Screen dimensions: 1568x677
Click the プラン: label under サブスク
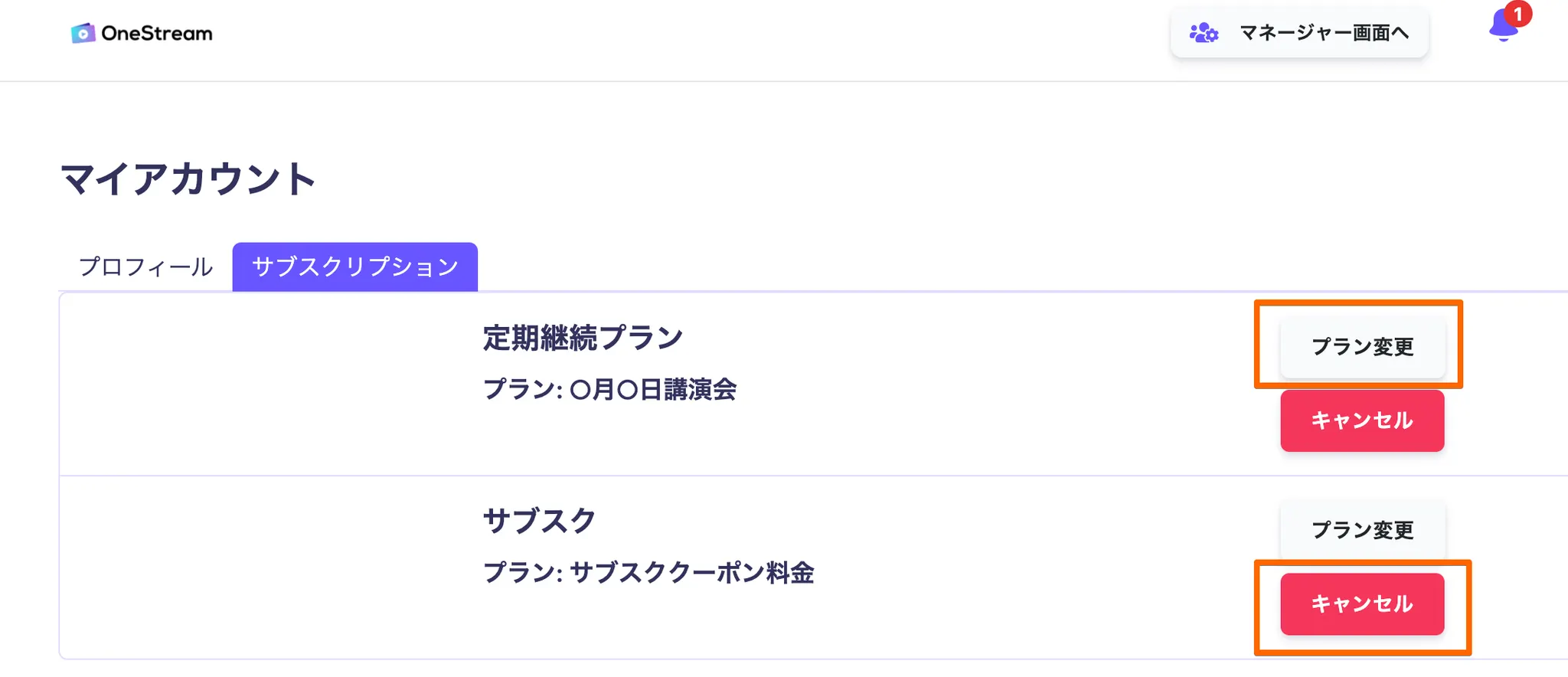[x=522, y=573]
